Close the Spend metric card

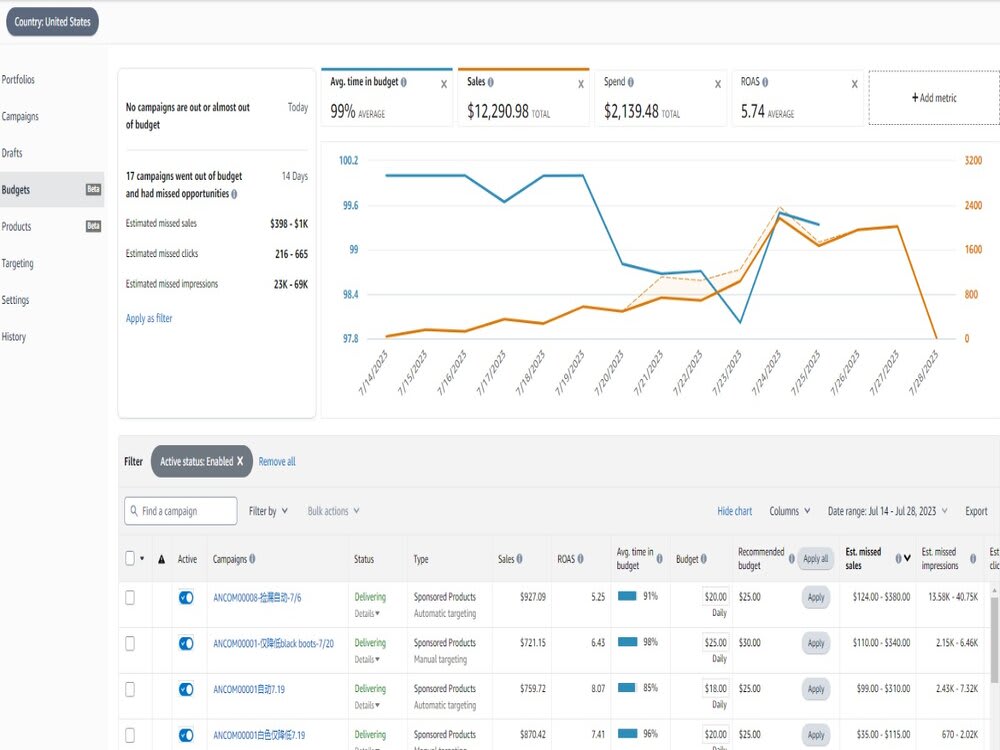click(x=717, y=84)
